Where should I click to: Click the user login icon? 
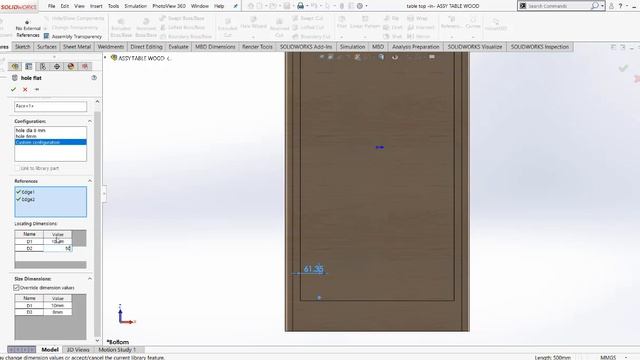[x=611, y=6]
